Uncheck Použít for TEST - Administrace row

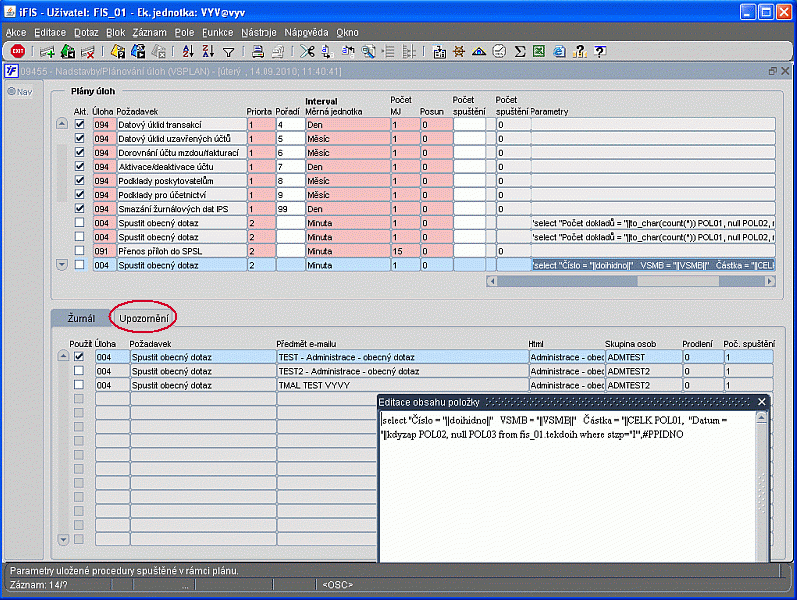79,356
